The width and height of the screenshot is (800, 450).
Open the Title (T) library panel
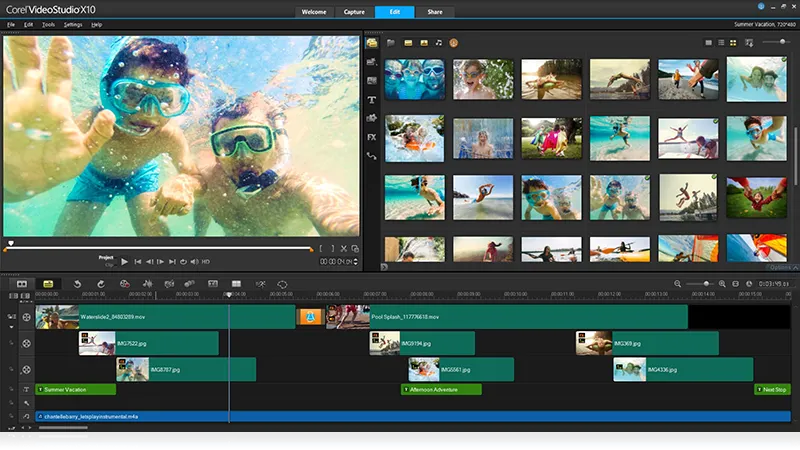coord(372,100)
